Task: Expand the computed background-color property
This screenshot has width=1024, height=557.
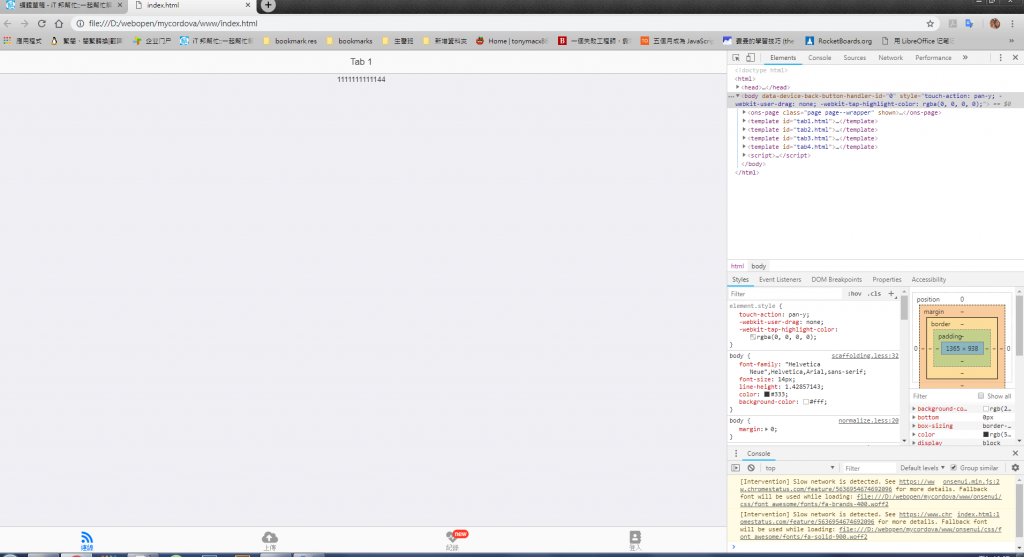Action: coord(914,409)
